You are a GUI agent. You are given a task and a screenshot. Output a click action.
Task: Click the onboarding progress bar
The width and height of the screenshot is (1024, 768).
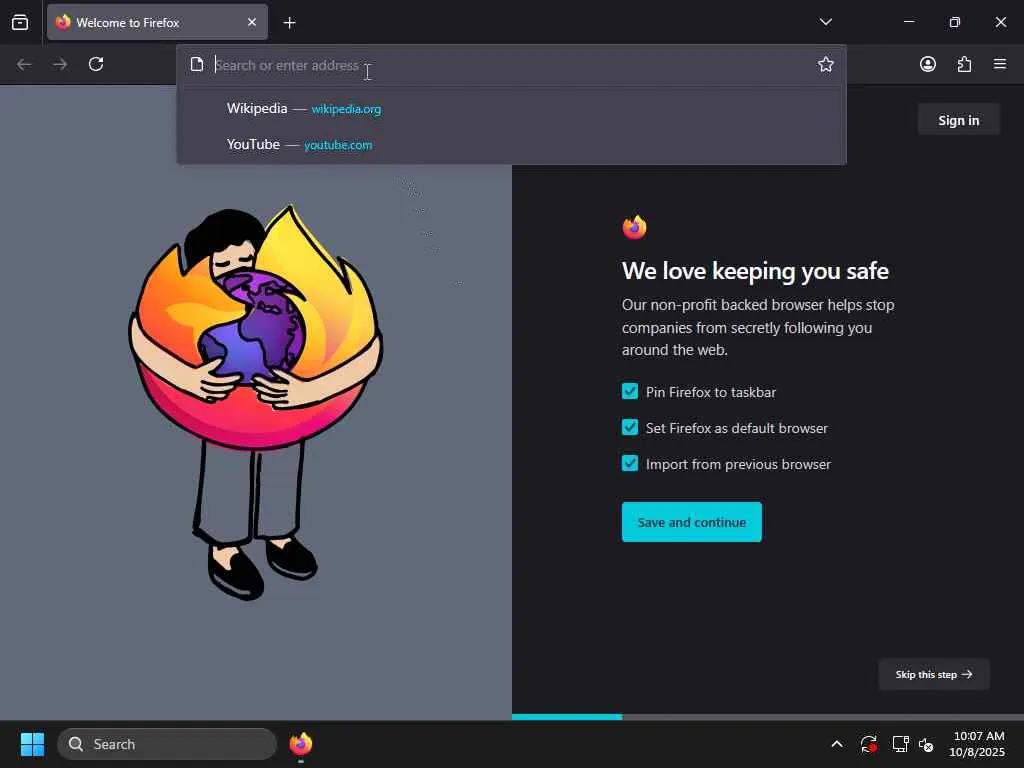click(768, 717)
